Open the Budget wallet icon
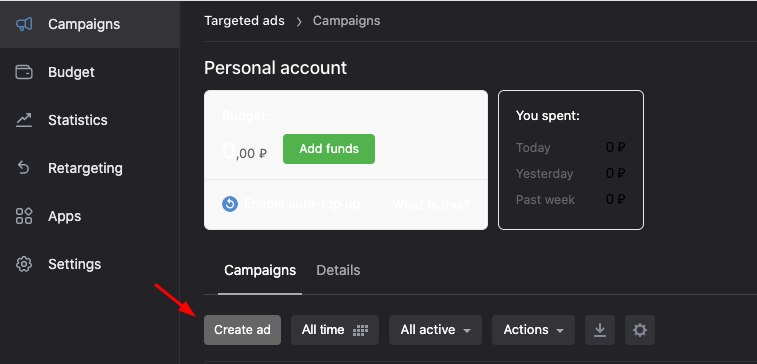The height and width of the screenshot is (364, 757). pyautogui.click(x=24, y=72)
